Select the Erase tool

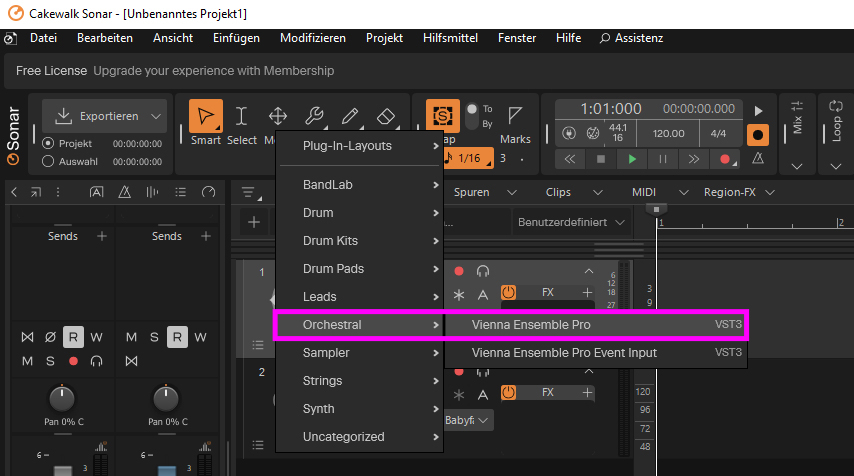click(x=386, y=116)
